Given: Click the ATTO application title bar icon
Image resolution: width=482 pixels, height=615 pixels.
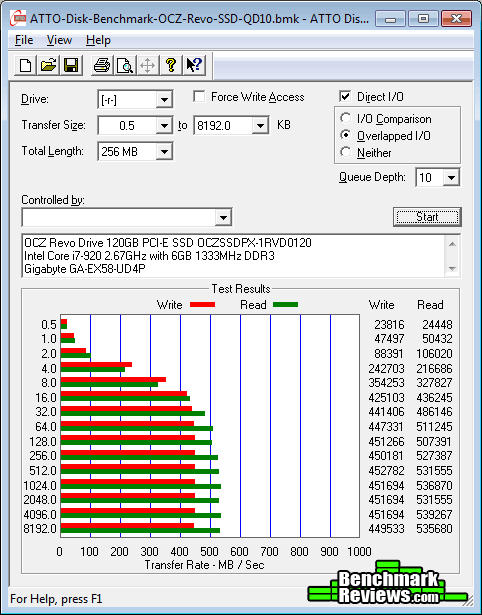Looking at the screenshot, I should tap(18, 18).
